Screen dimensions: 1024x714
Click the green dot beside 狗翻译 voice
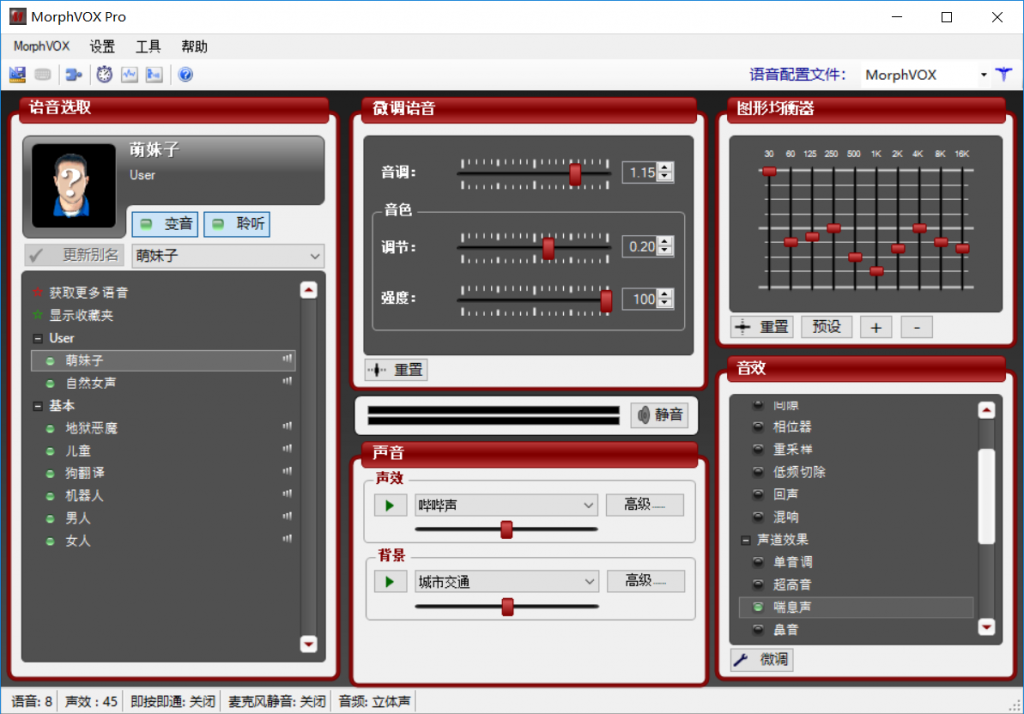pyautogui.click(x=50, y=474)
